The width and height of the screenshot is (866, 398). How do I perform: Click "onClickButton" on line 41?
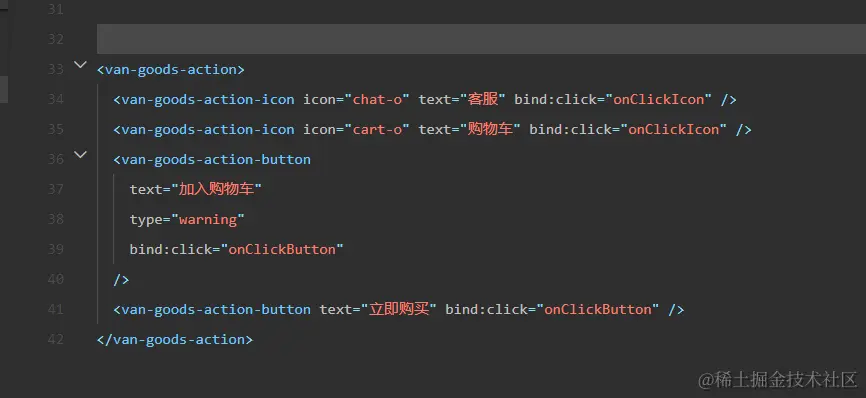click(598, 309)
